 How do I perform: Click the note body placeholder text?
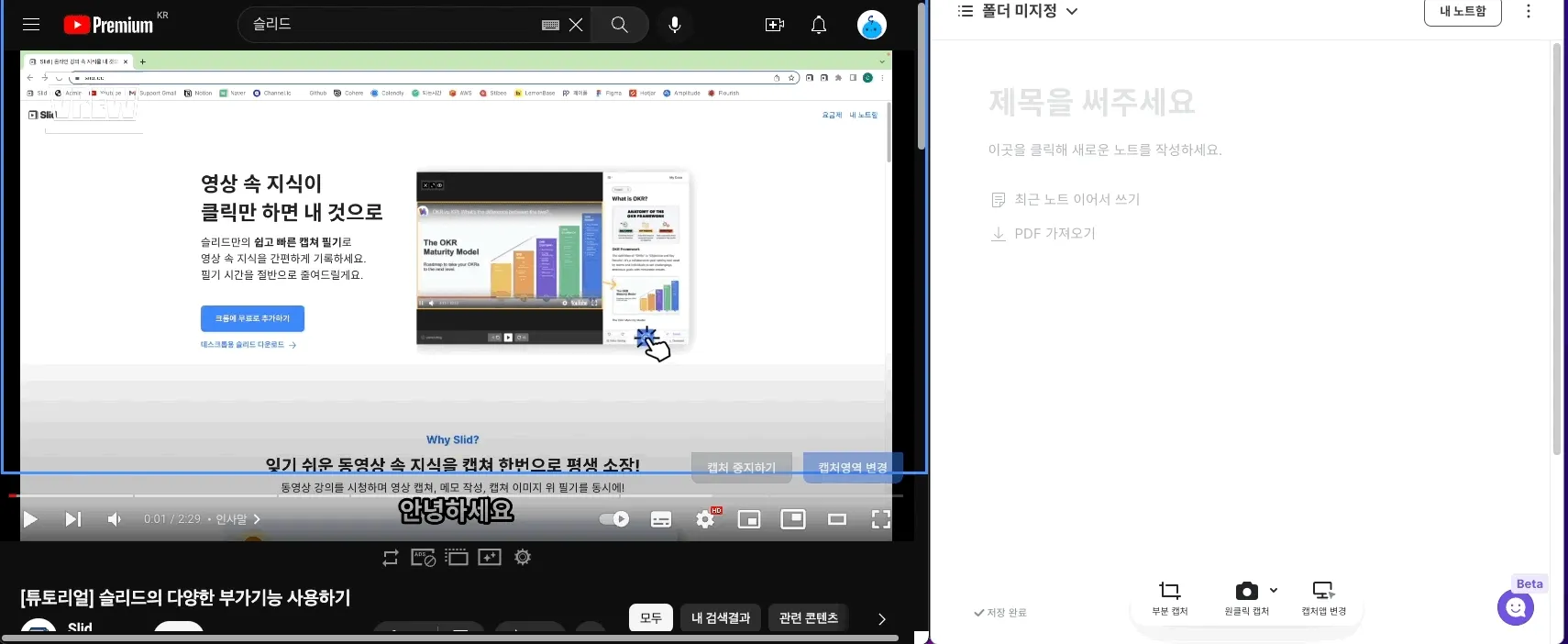(x=1105, y=150)
